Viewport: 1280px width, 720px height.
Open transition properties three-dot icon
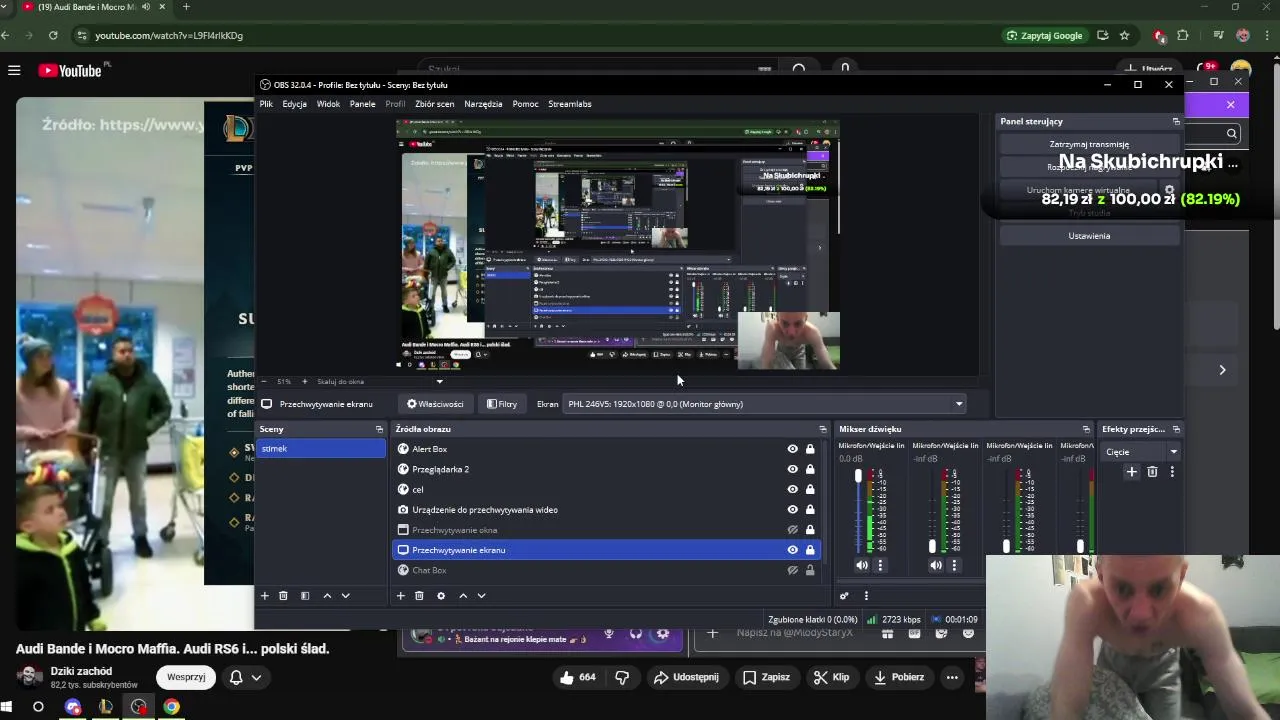click(x=1172, y=472)
